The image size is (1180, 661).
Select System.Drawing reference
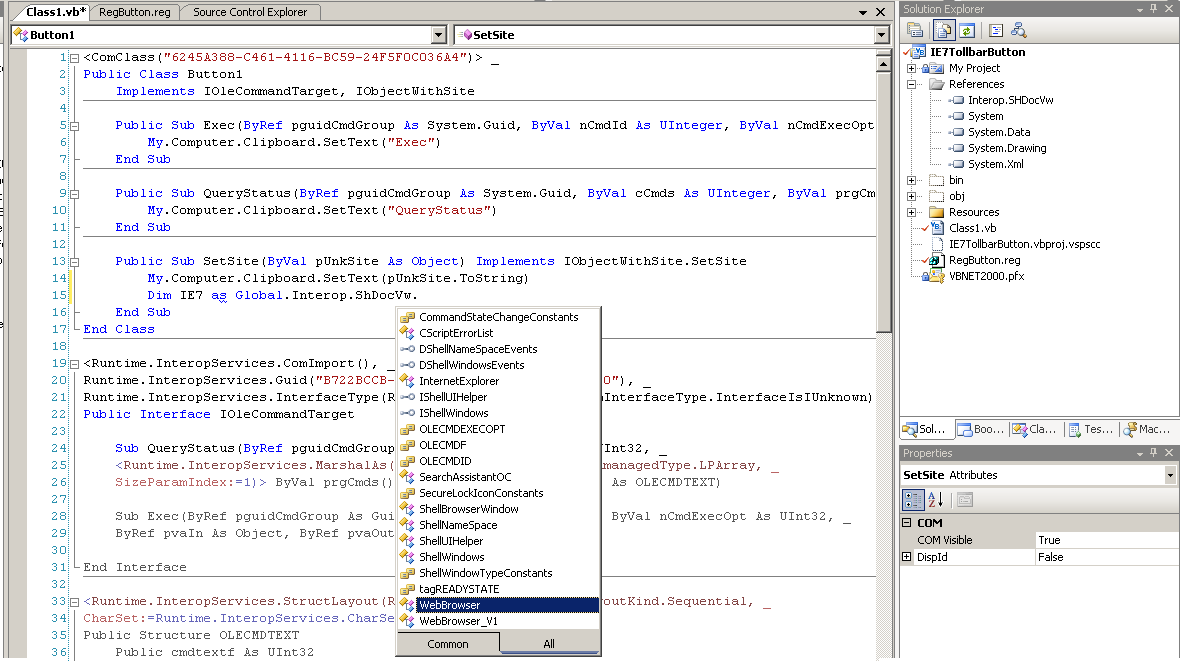pyautogui.click(x=1007, y=148)
